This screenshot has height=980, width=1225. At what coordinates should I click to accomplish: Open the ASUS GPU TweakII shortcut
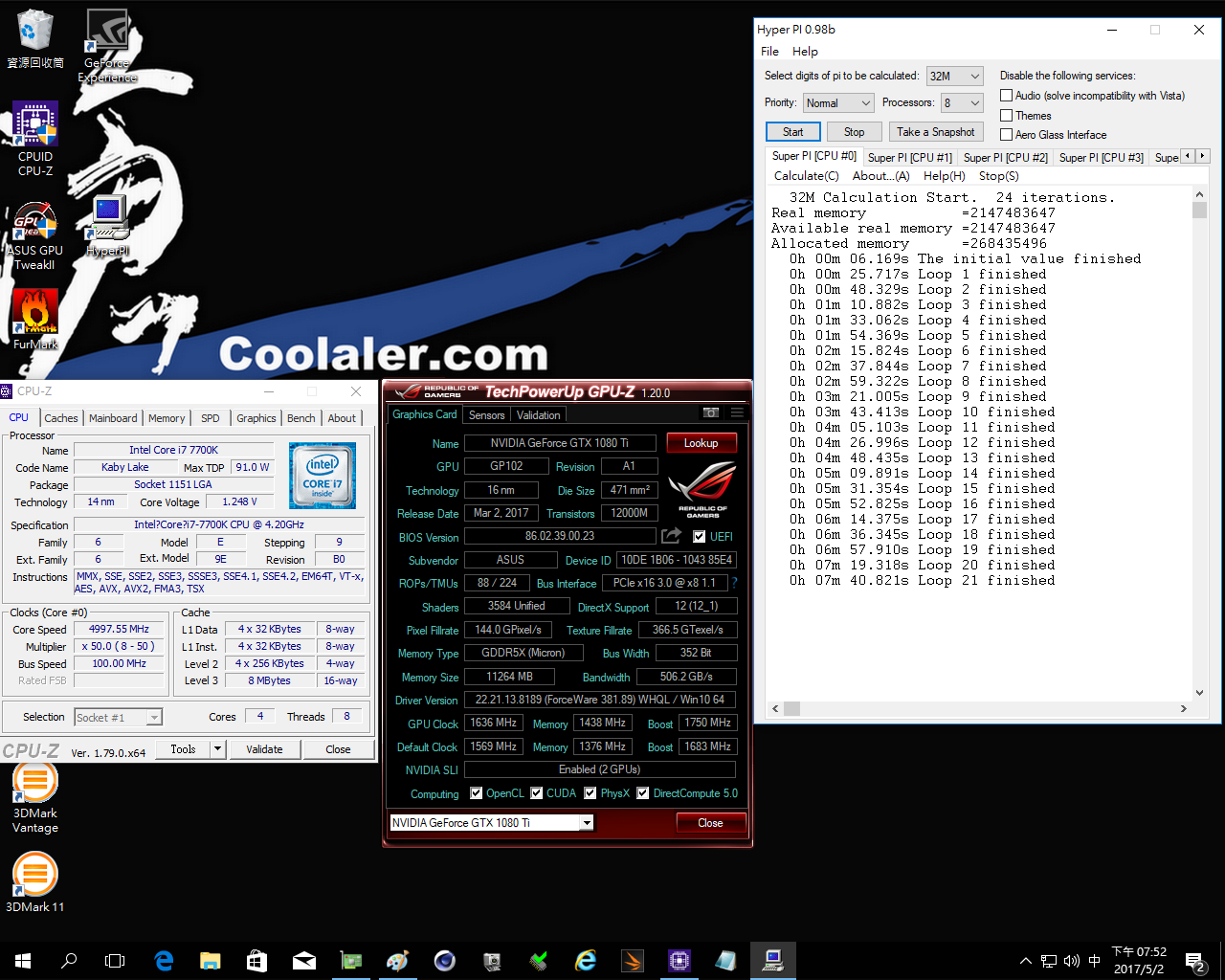35,236
